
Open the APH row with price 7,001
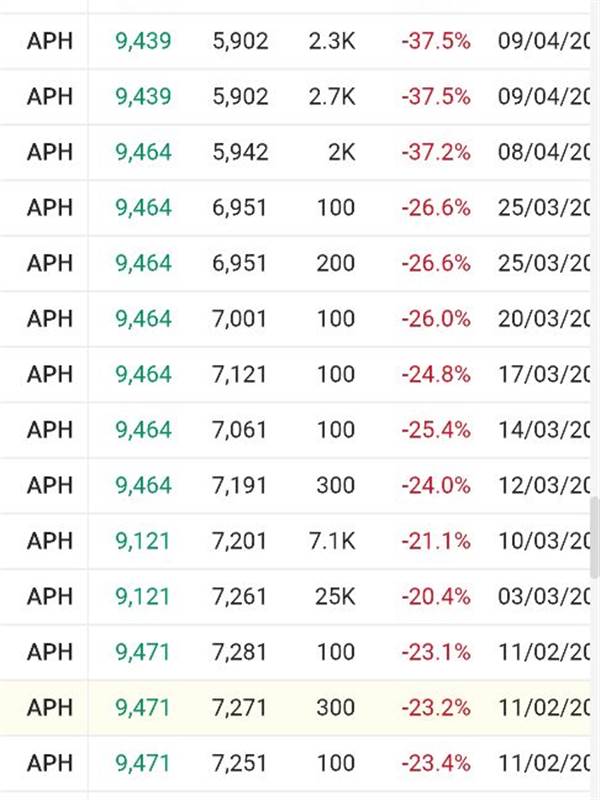coord(50,319)
